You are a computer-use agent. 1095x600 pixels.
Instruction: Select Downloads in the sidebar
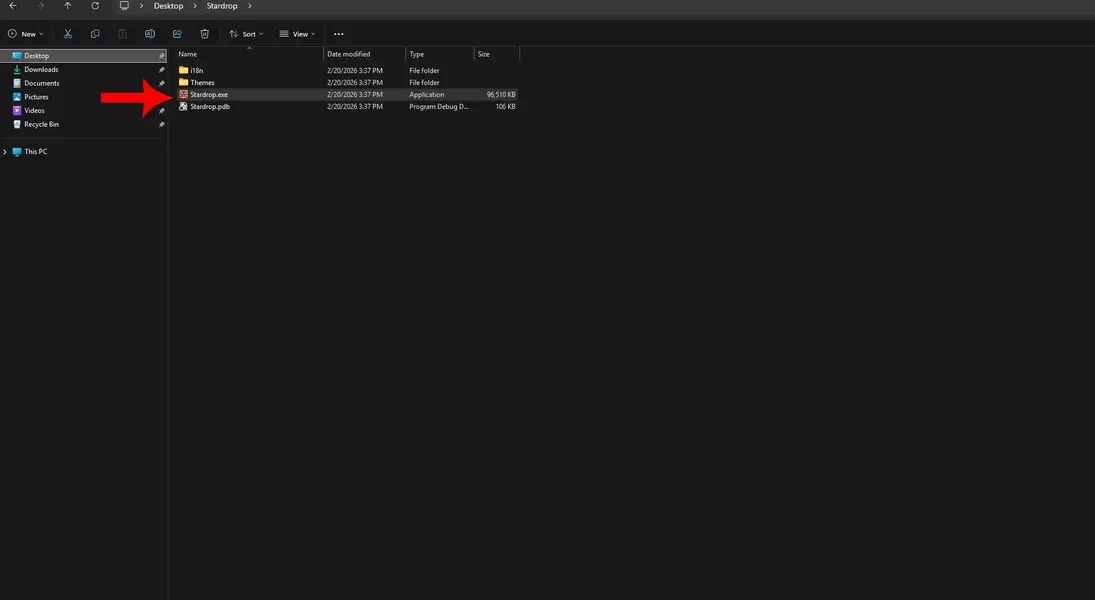pyautogui.click(x=41, y=70)
